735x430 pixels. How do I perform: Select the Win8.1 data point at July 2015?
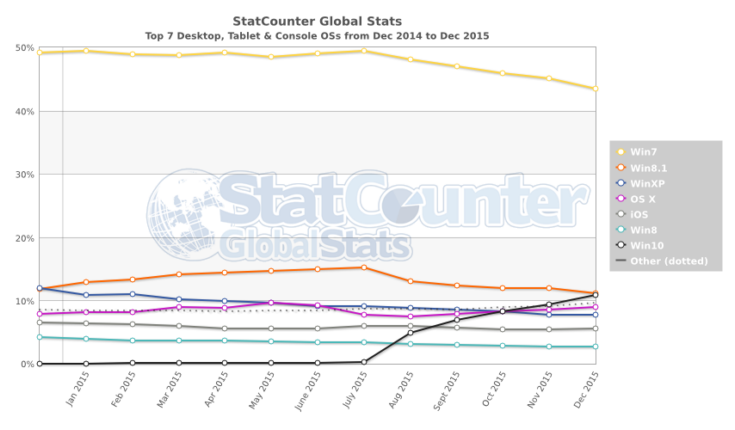(x=363, y=267)
